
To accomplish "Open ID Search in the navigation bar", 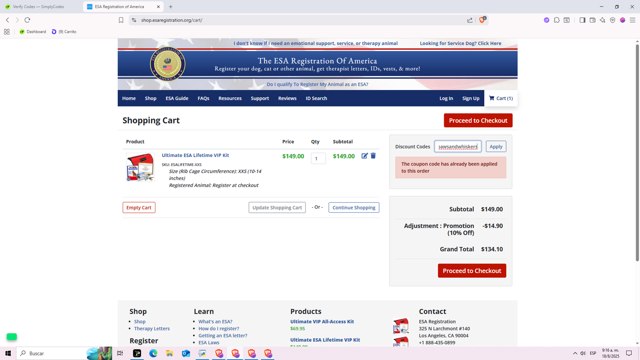I will 316,98.
